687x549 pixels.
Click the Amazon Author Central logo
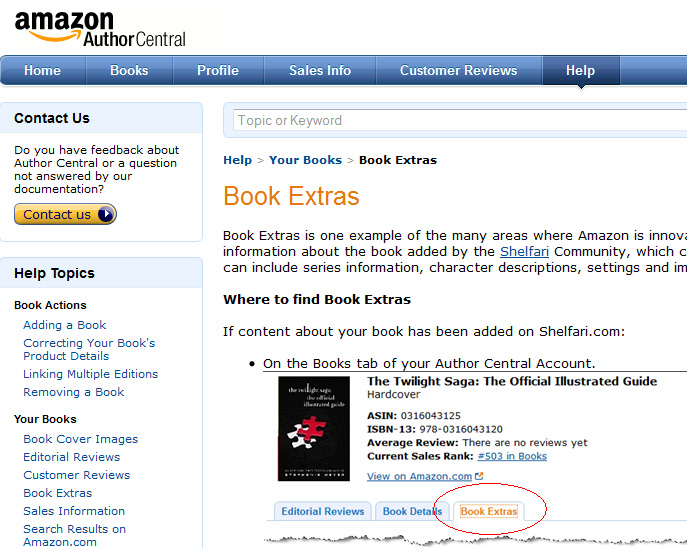point(100,28)
